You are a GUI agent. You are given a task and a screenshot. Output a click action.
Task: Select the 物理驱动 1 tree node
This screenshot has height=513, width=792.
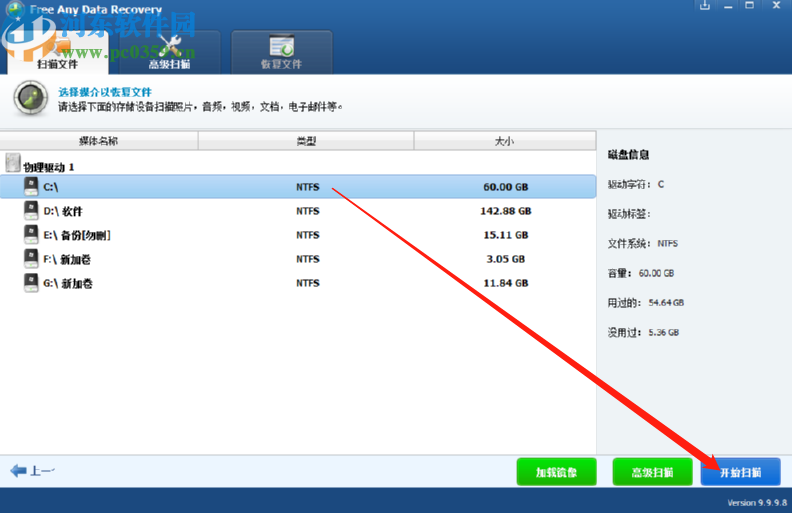click(49, 167)
